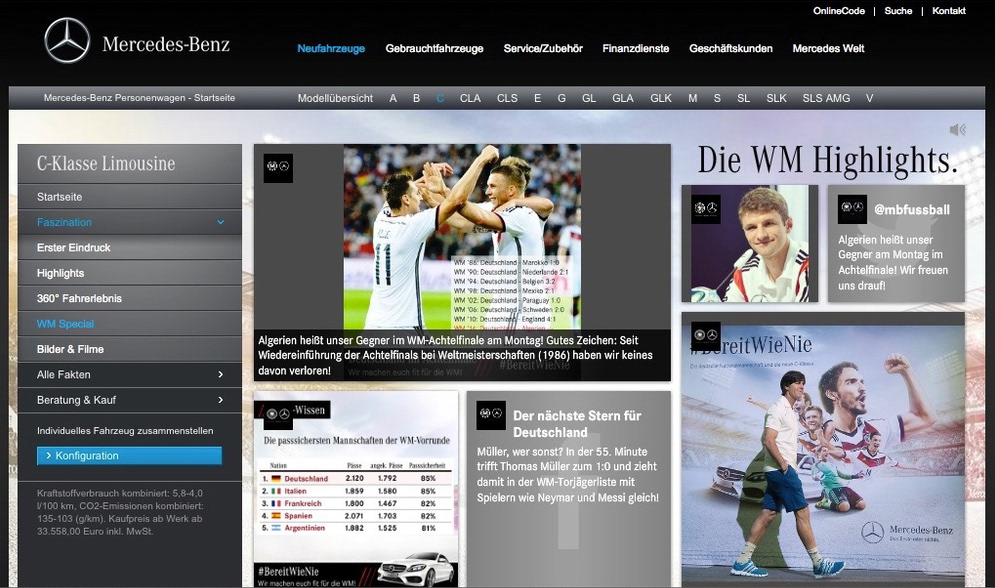
Task: Click the Mercedes-Benz wordmark in header
Action: [x=166, y=44]
